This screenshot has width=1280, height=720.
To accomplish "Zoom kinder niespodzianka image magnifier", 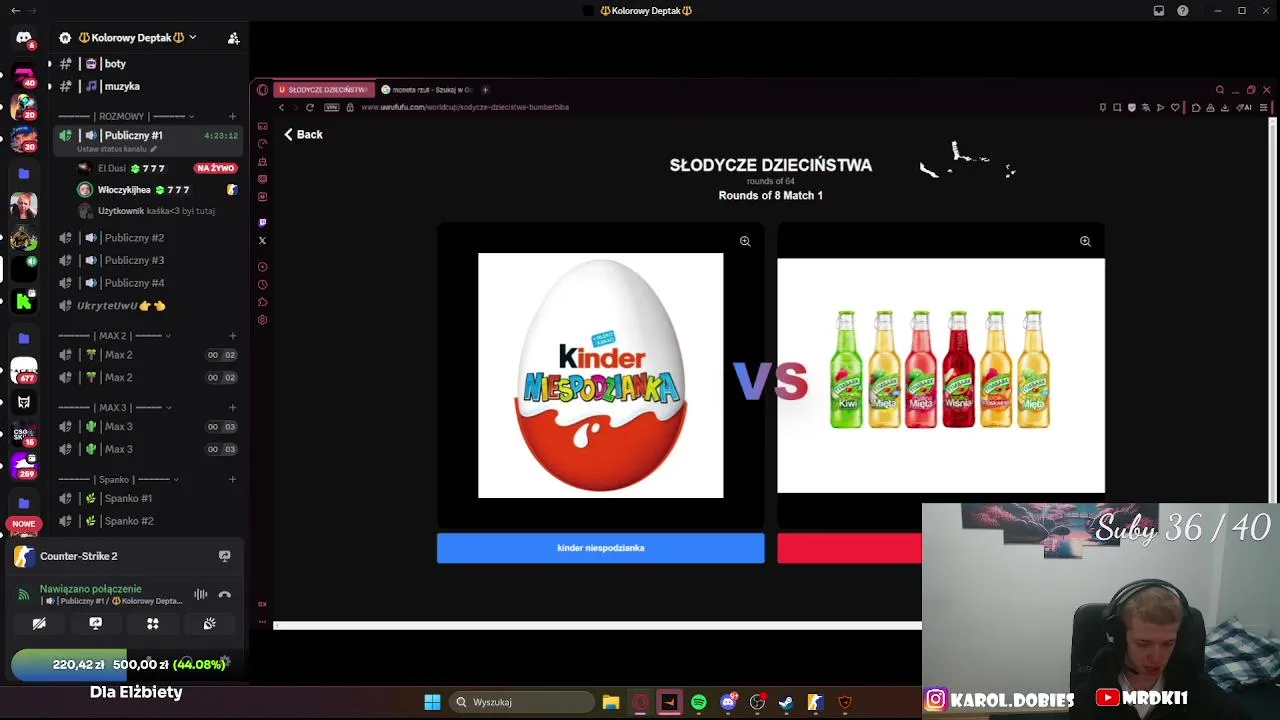I will click(x=745, y=241).
